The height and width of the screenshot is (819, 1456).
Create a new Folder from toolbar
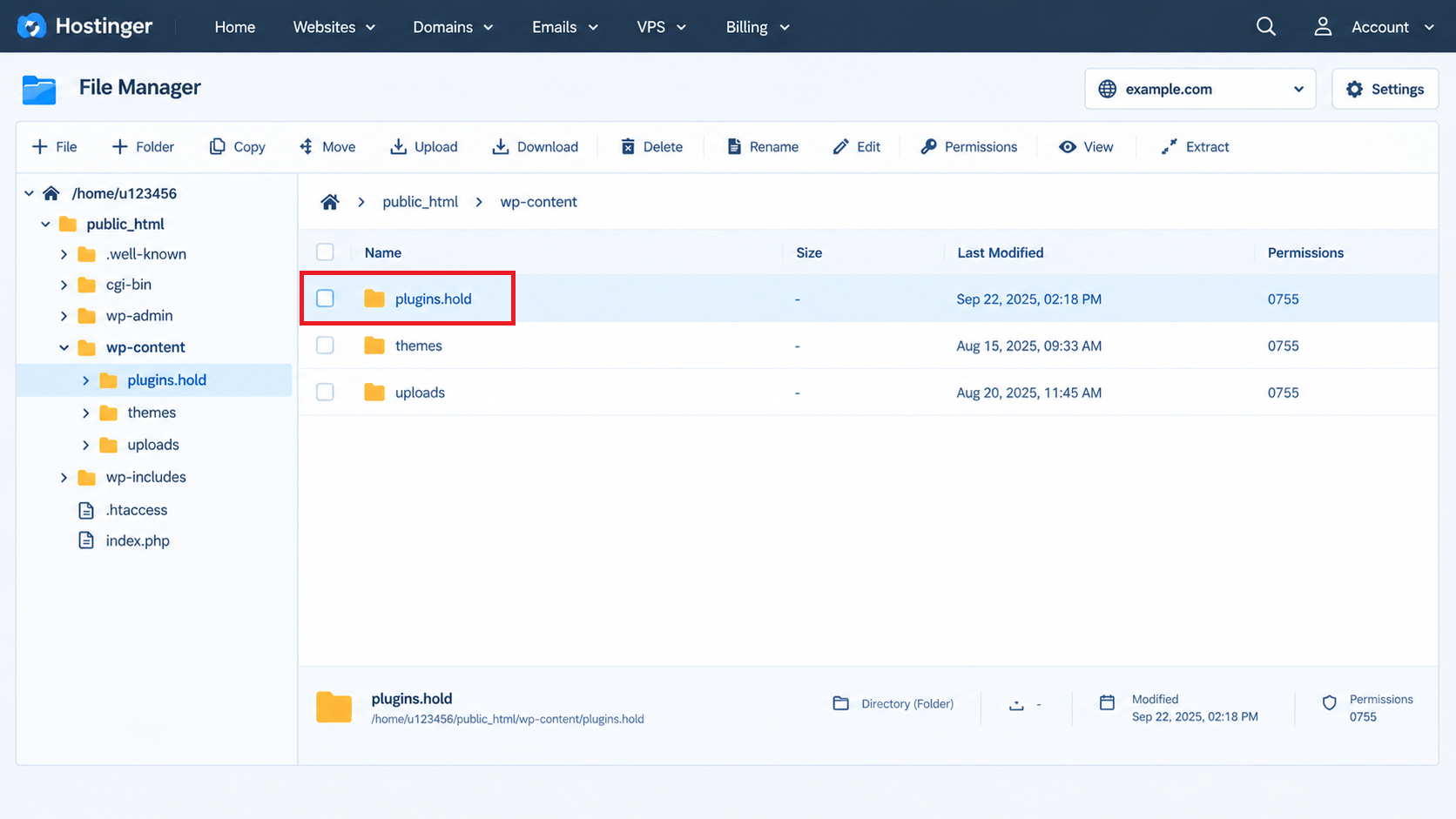[143, 147]
